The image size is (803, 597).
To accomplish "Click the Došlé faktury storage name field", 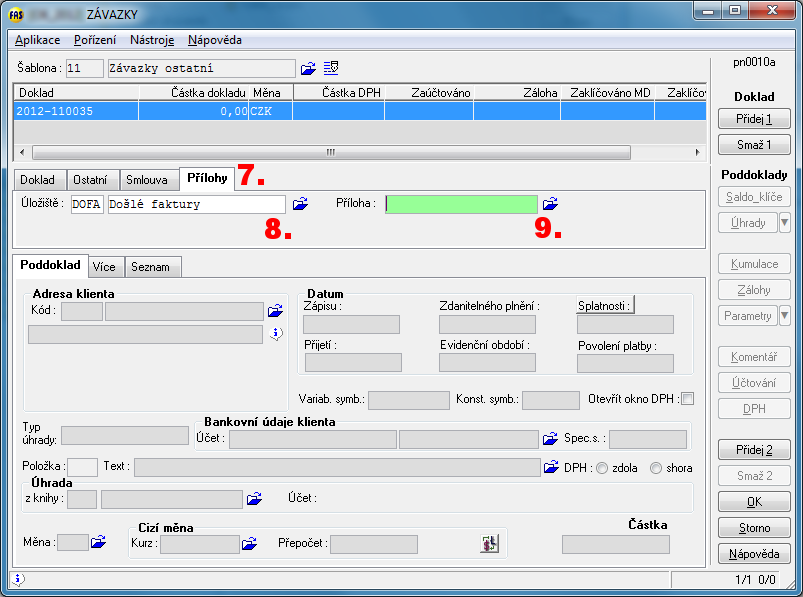I will [x=197, y=204].
